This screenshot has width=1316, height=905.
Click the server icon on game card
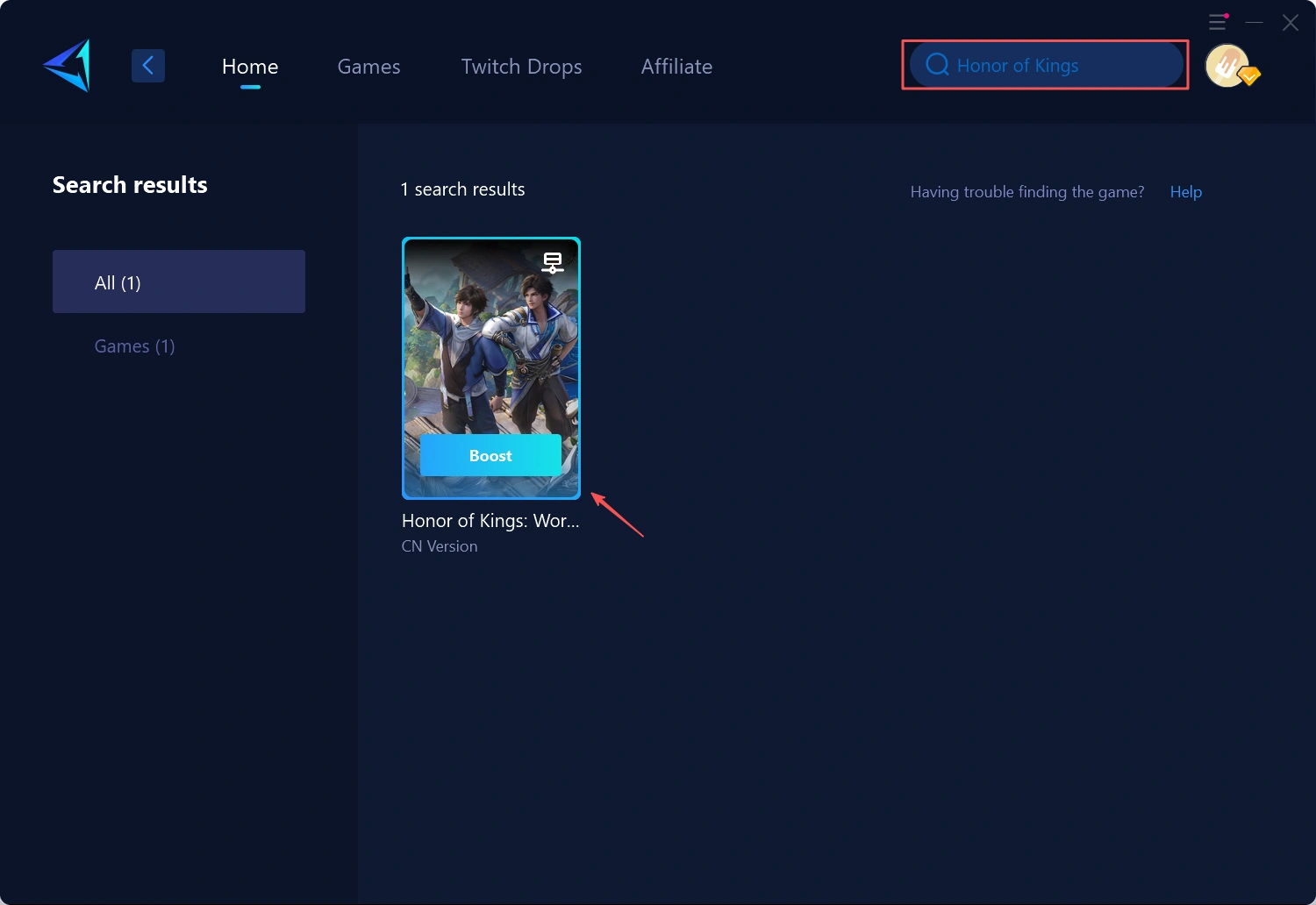tap(552, 262)
